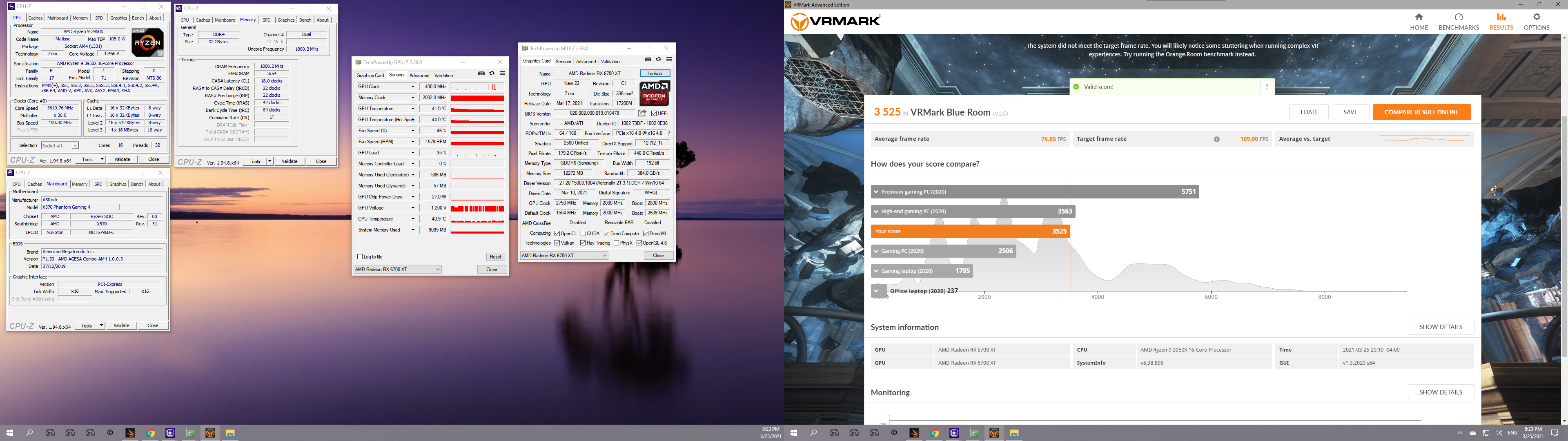Screen dimensions: 1568x441
Task: Open the Socket #1 selection dropdown in CPU-Z
Action: coord(60,146)
